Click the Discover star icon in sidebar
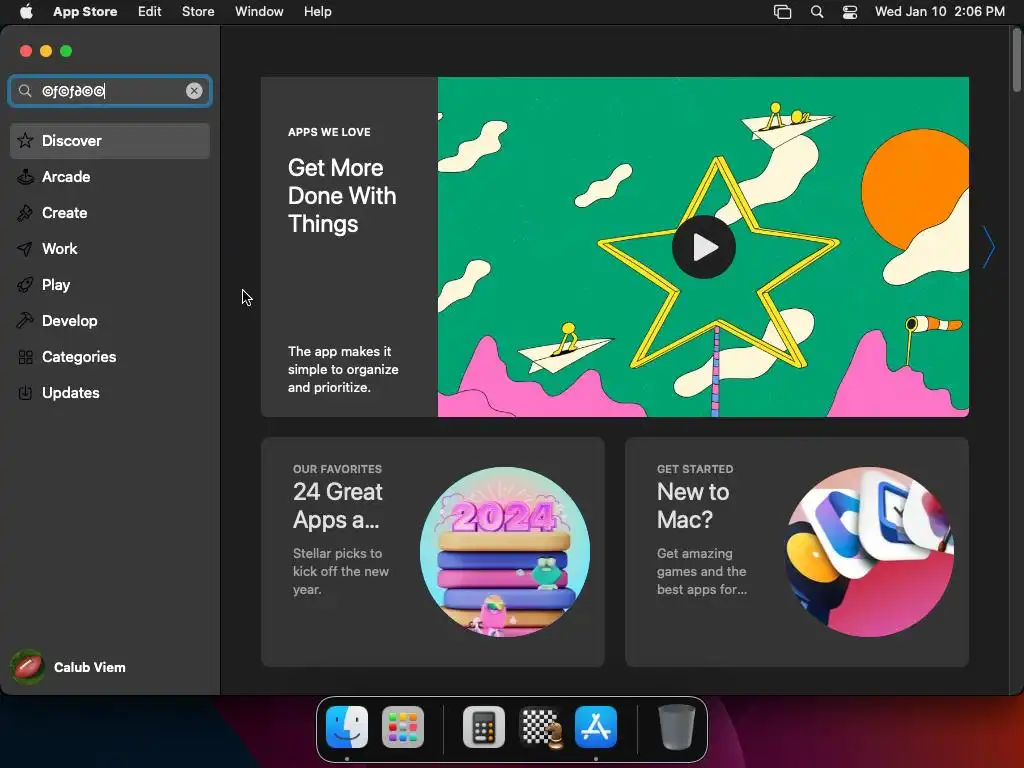 25,140
